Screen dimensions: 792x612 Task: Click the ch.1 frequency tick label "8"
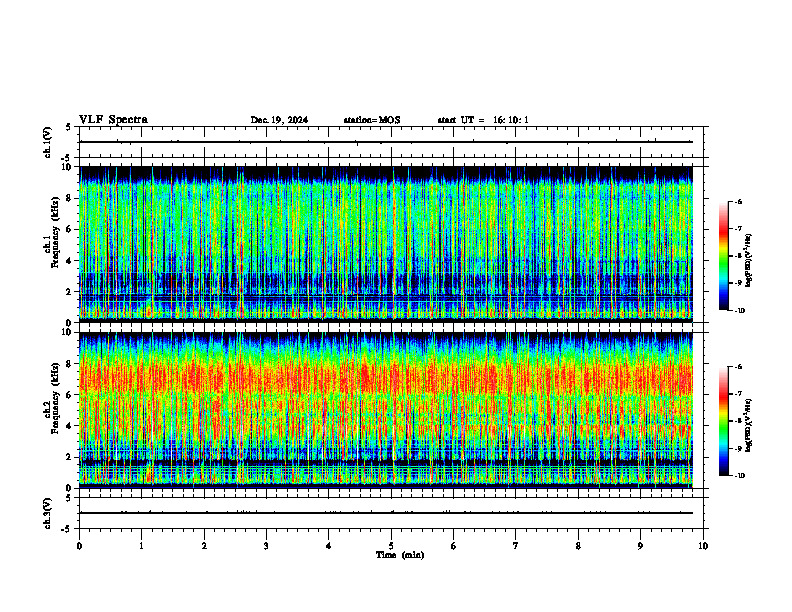[x=69, y=198]
